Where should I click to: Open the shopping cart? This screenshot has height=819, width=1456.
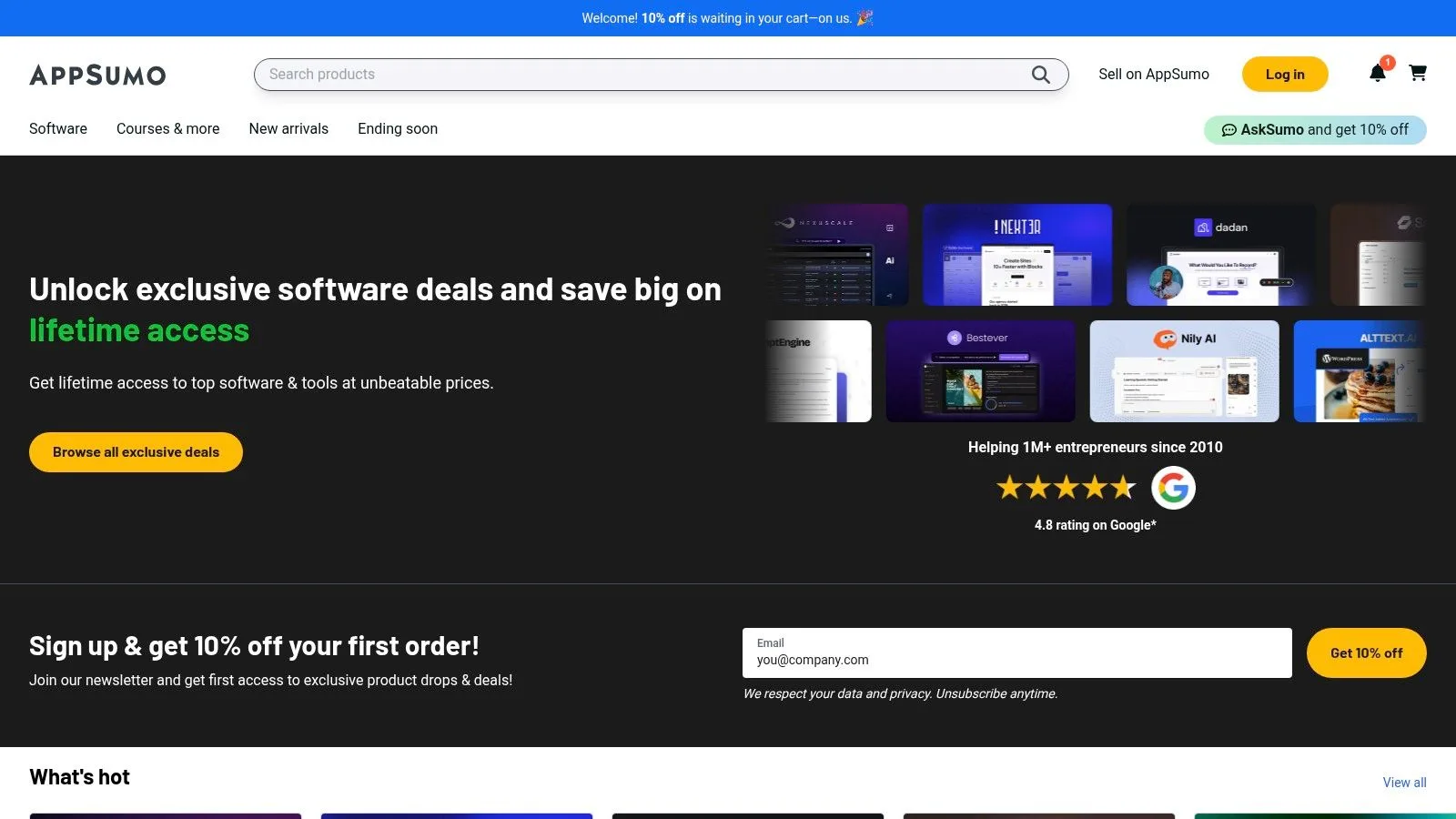tap(1418, 73)
